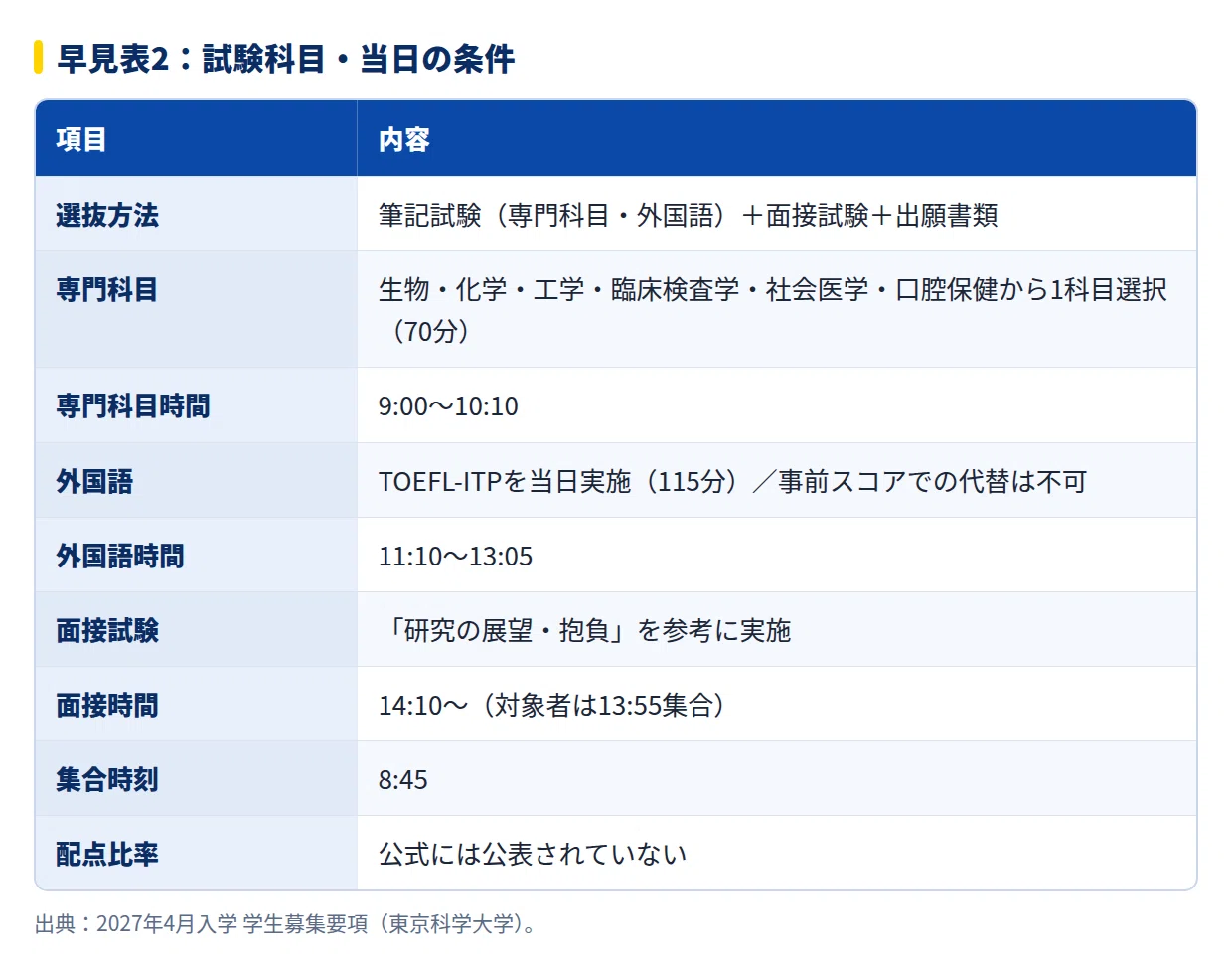Click the TOEFL-ITPを当日実施 cell
This screenshot has width=1232, height=968.
[777, 480]
